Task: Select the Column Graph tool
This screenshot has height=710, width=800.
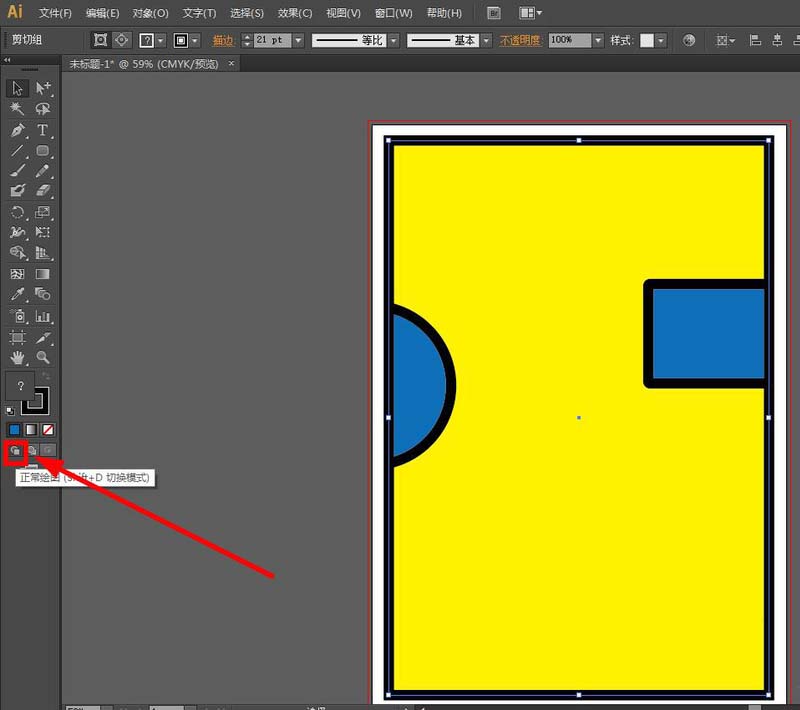Action: (43, 316)
